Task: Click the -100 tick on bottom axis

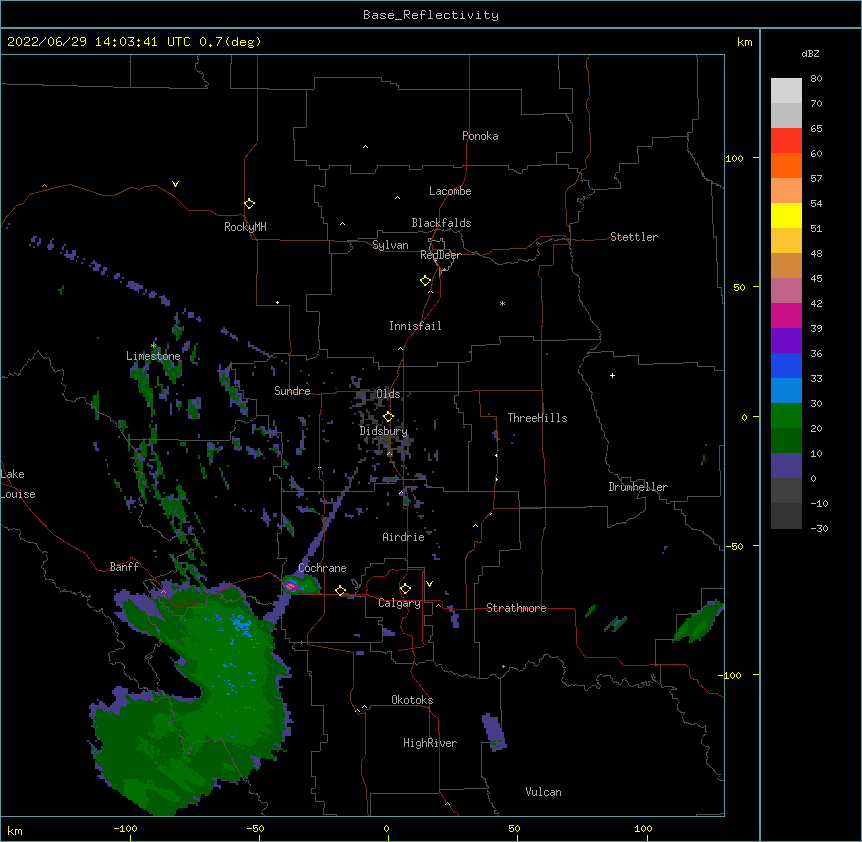Action: pos(125,829)
